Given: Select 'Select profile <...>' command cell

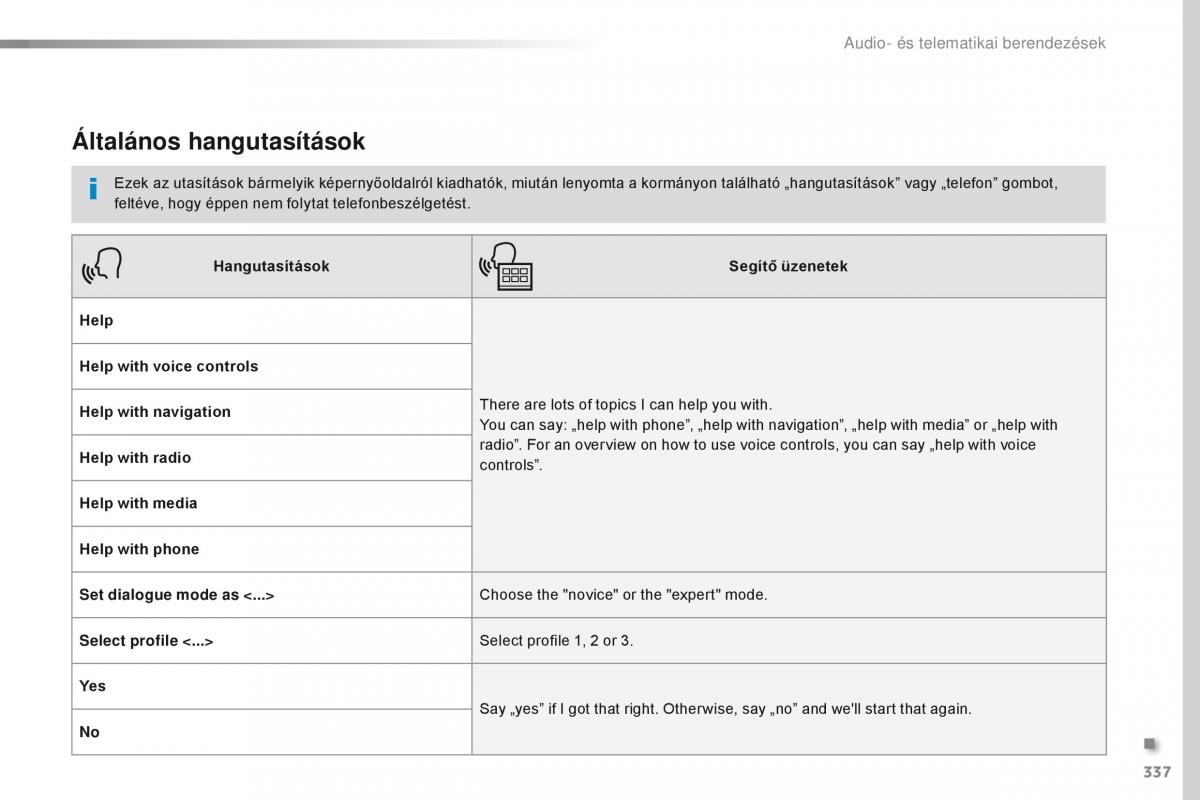Looking at the screenshot, I should [272, 641].
